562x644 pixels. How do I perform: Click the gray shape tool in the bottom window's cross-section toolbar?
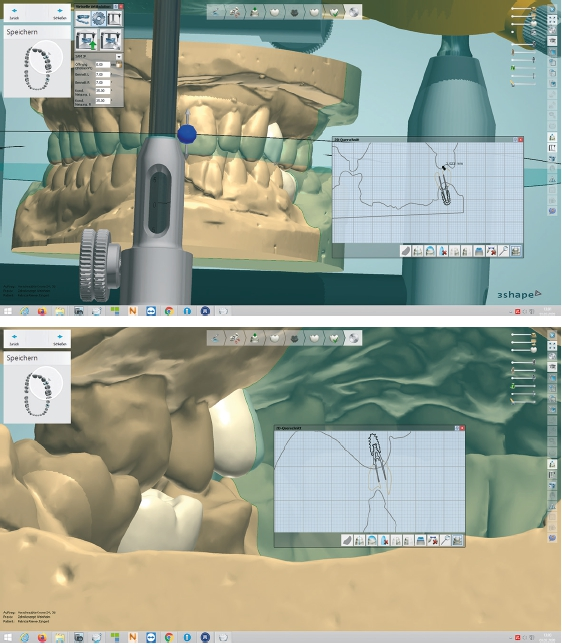[x=347, y=540]
